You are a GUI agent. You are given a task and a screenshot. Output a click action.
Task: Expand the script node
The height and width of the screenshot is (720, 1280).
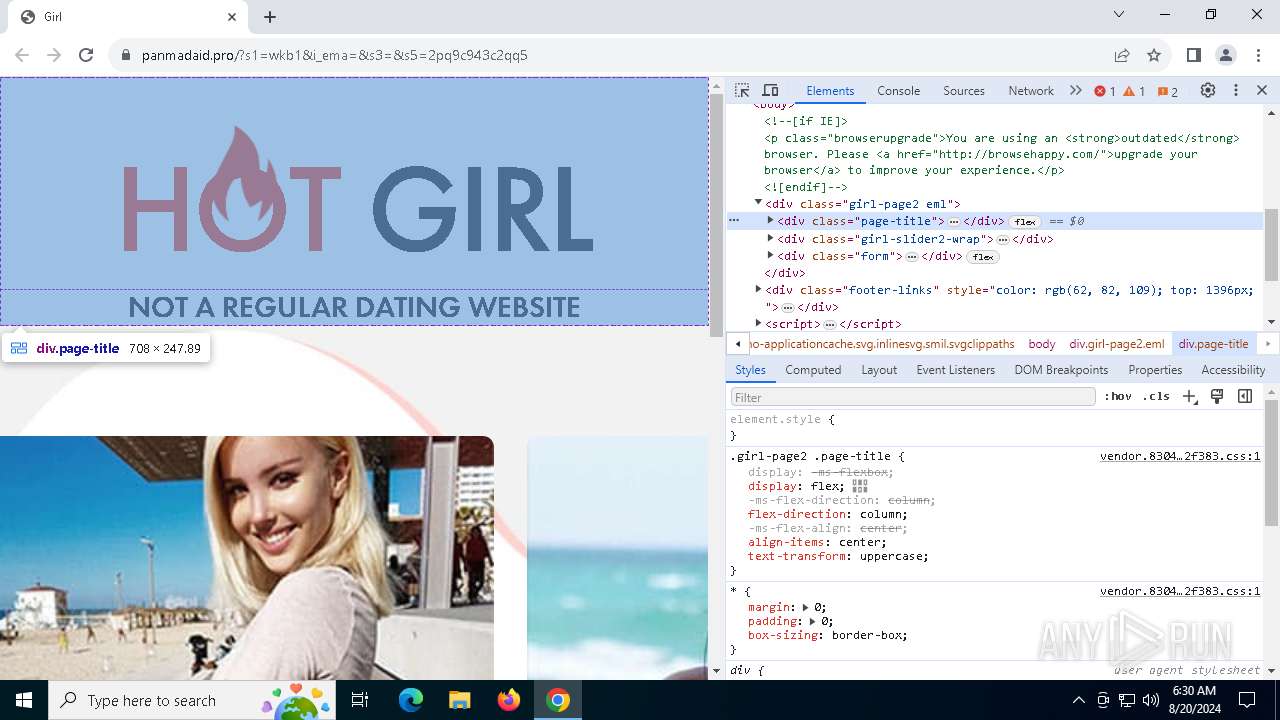tap(758, 324)
